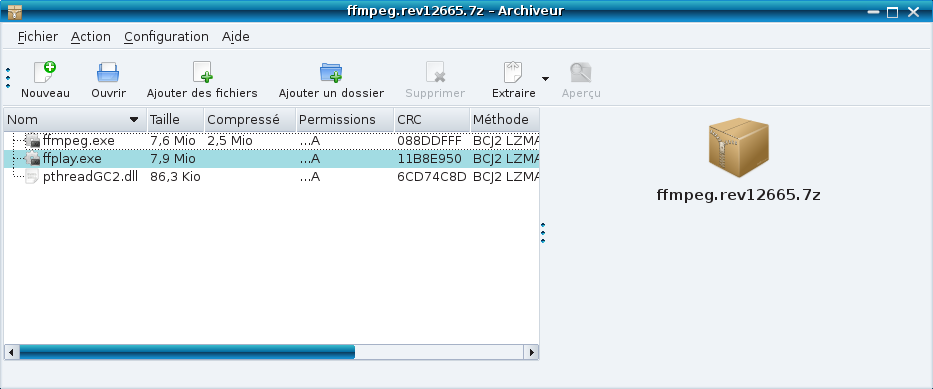The width and height of the screenshot is (933, 389).
Task: Open the Extraire dropdown arrow
Action: click(x=545, y=79)
